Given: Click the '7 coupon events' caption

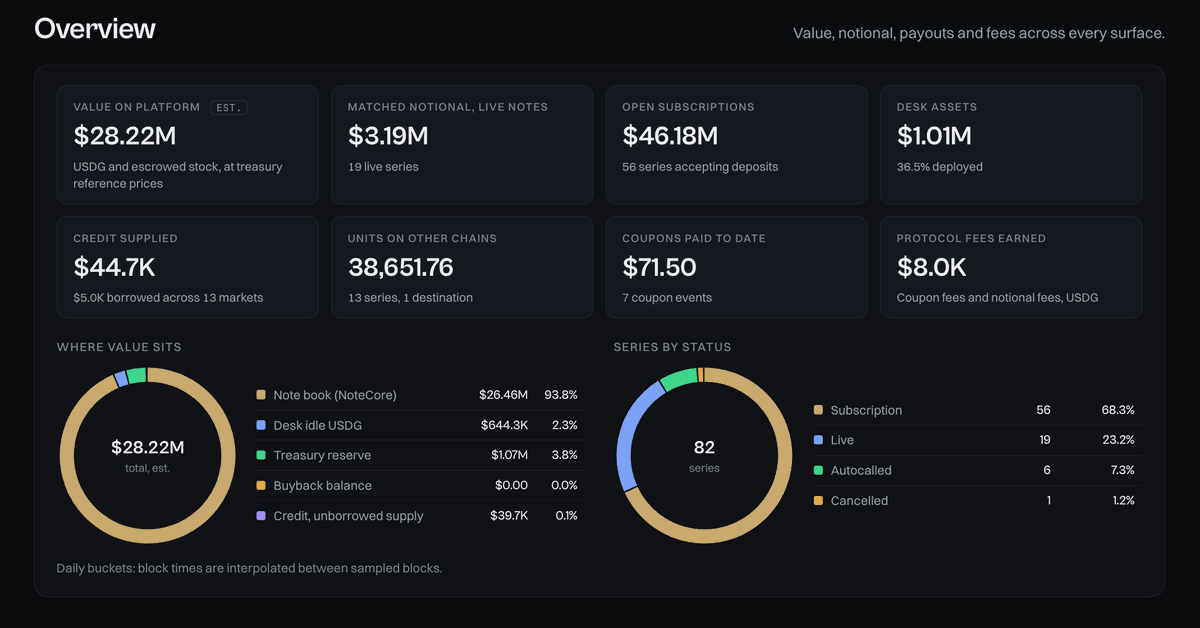Looking at the screenshot, I should coord(665,298).
